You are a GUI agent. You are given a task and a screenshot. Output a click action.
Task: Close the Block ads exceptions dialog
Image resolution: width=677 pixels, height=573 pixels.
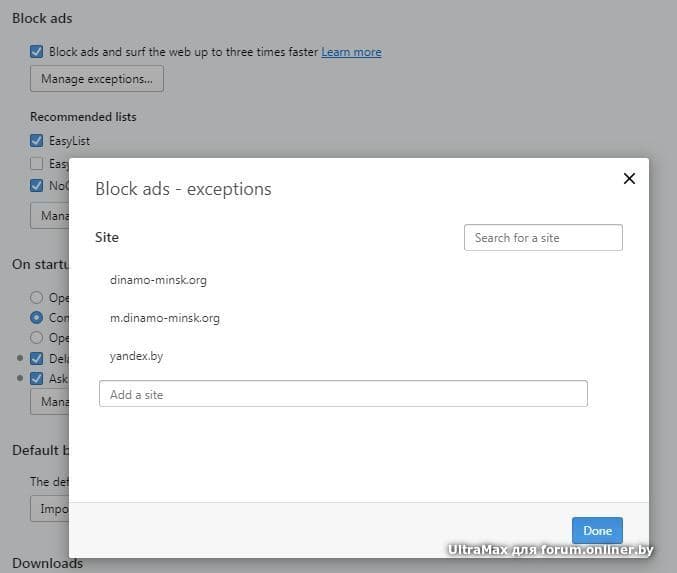pos(629,179)
